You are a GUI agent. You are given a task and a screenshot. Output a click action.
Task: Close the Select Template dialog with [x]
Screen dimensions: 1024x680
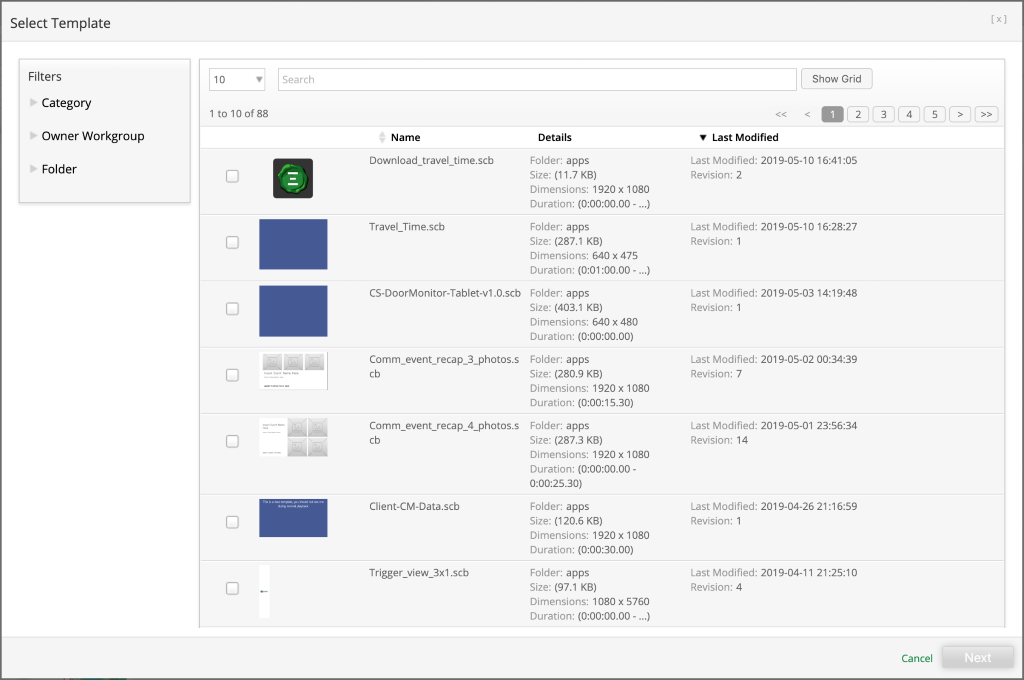(1000, 20)
